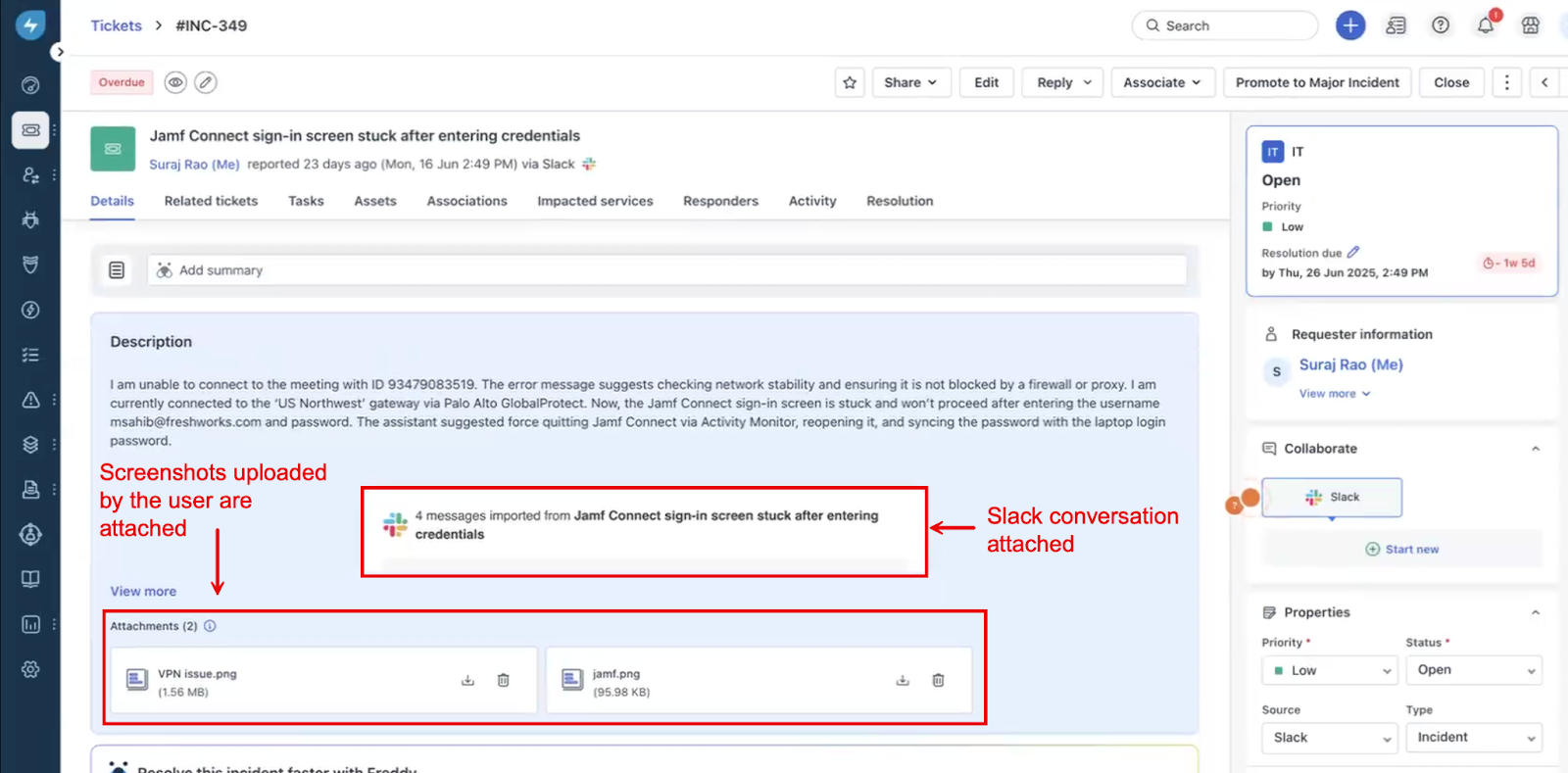This screenshot has width=1568, height=773.
Task: Open the notifications bell
Action: coord(1486,25)
